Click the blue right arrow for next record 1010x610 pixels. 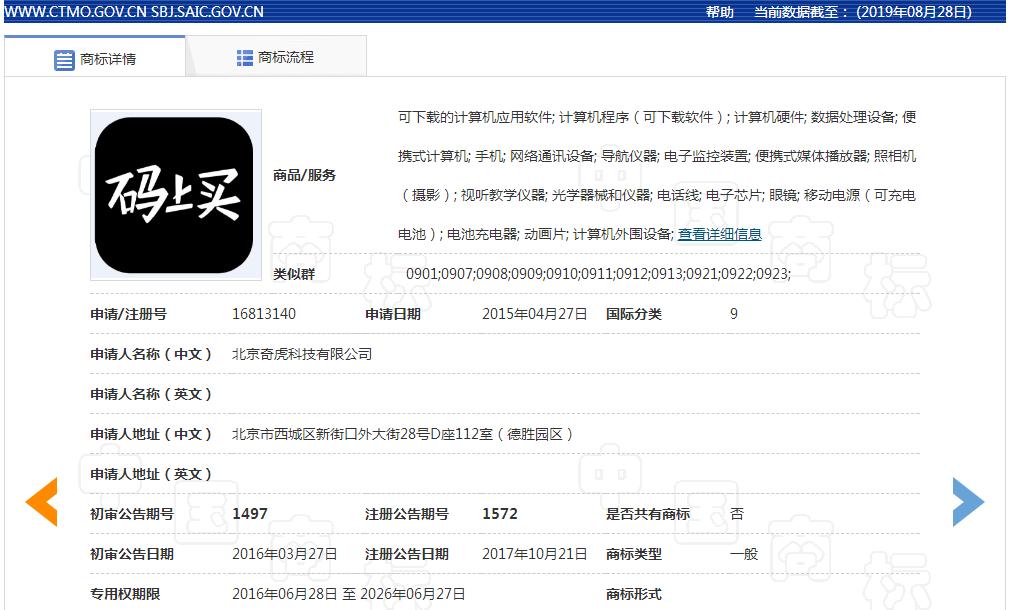point(968,503)
